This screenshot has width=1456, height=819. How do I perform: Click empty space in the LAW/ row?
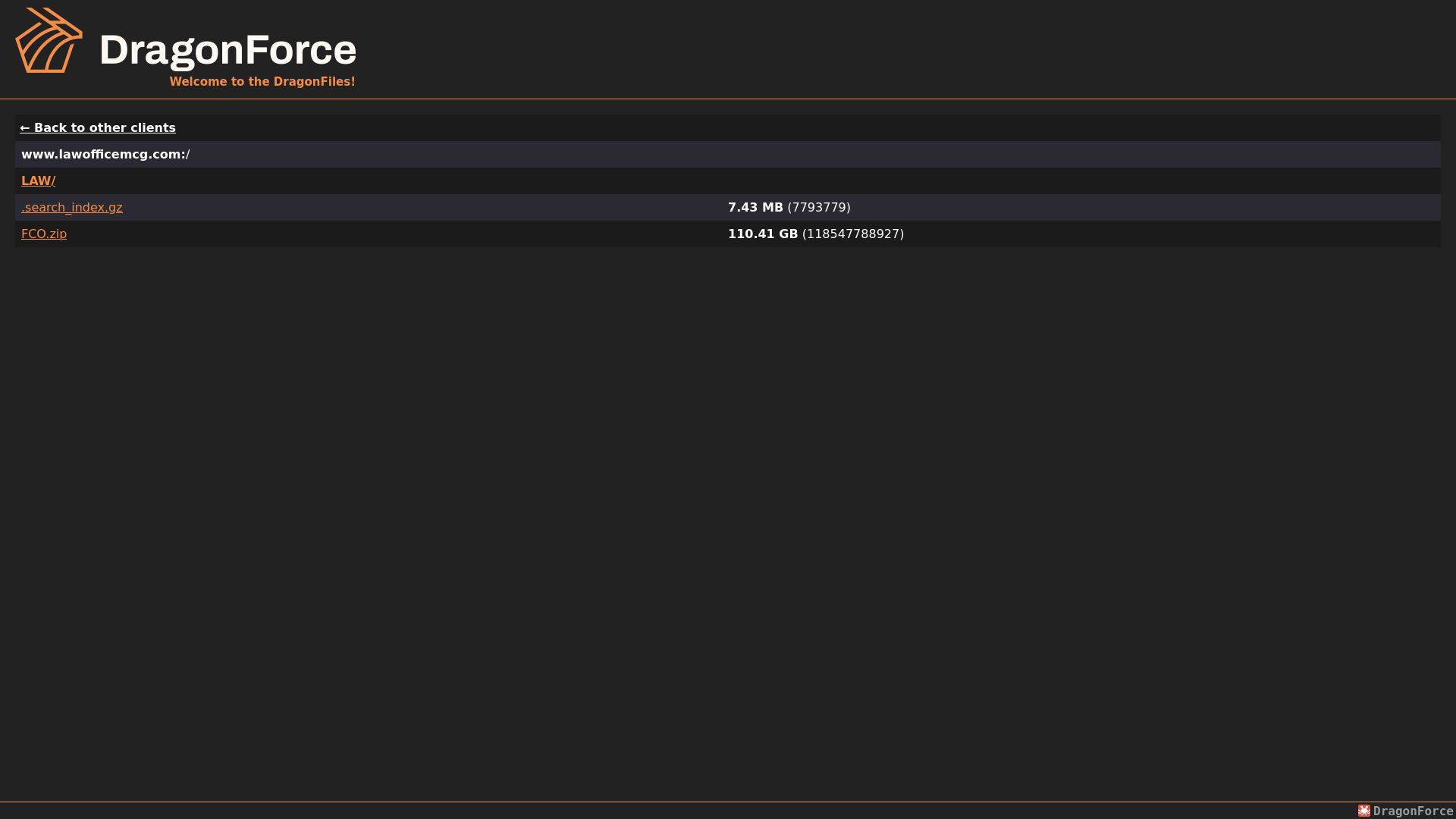(758, 180)
